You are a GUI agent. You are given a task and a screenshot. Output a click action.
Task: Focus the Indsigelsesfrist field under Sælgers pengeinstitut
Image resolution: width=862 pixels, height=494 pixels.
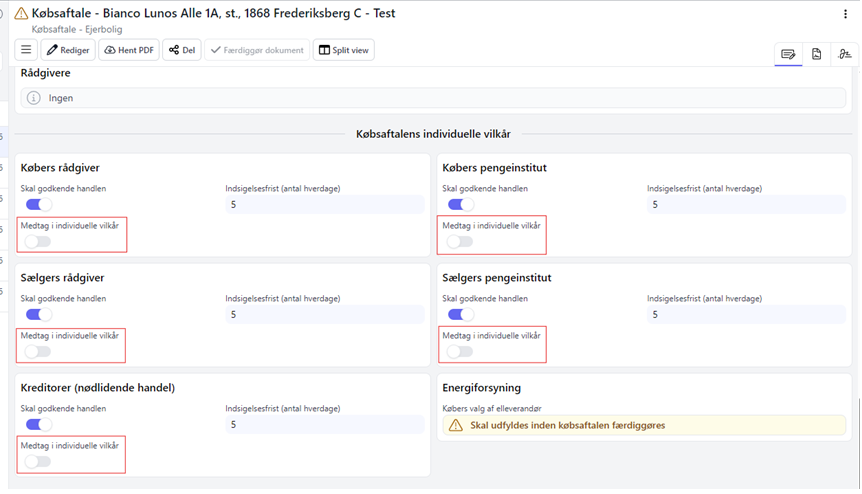(x=746, y=314)
